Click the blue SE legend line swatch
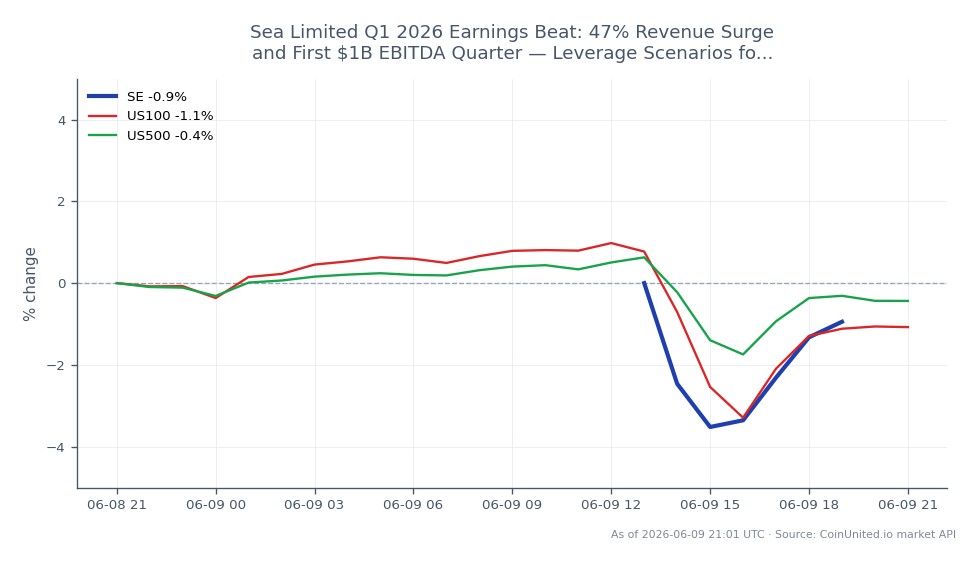The width and height of the screenshot is (979, 564). coord(102,96)
